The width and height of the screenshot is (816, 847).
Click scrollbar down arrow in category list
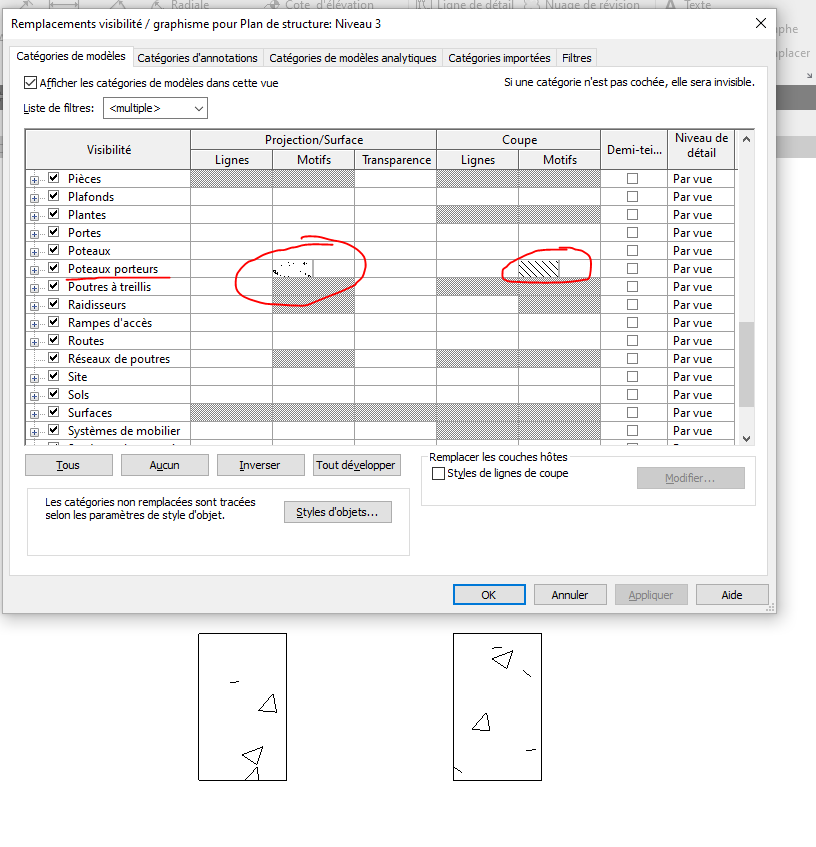pyautogui.click(x=745, y=437)
